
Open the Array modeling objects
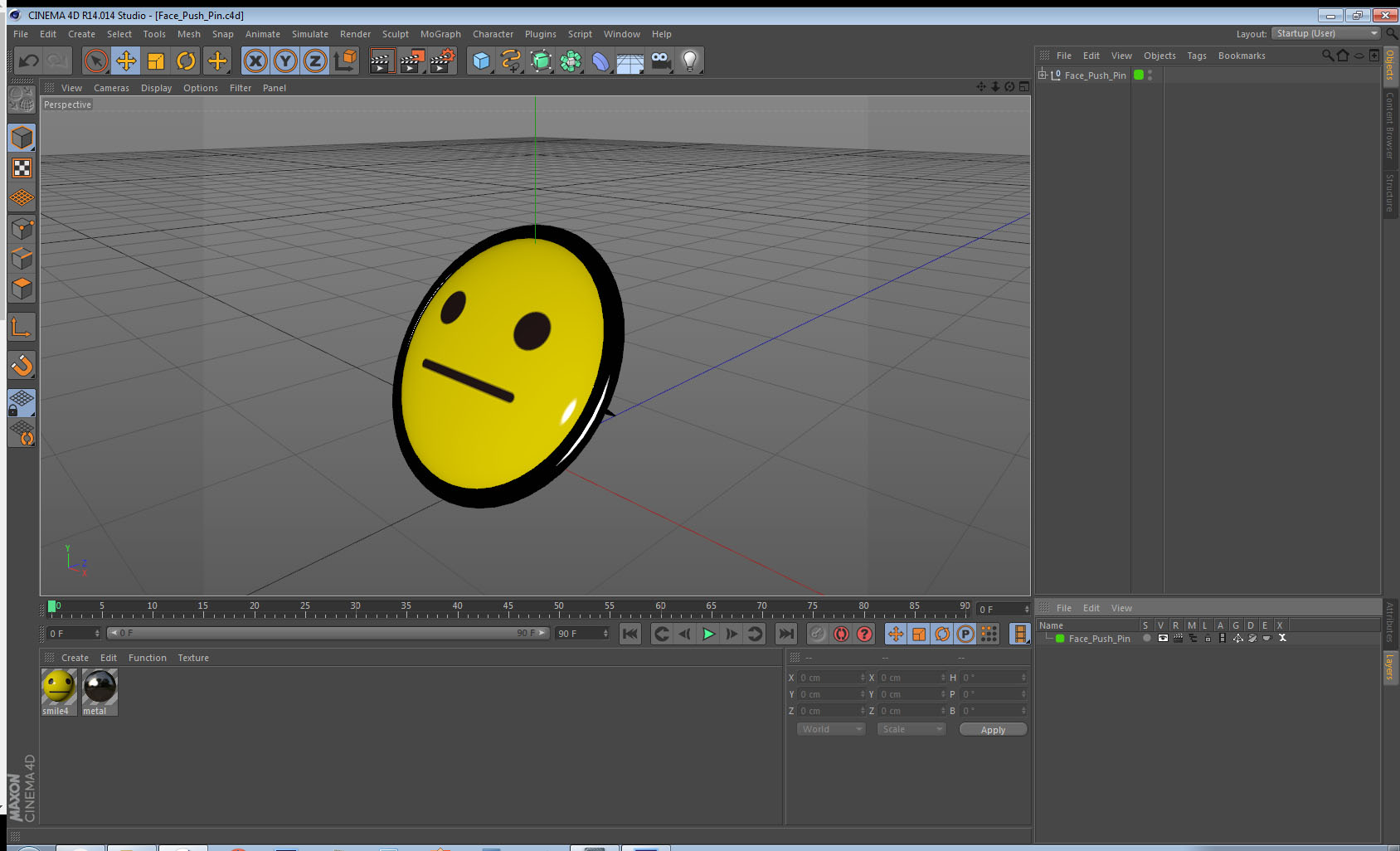pos(571,61)
